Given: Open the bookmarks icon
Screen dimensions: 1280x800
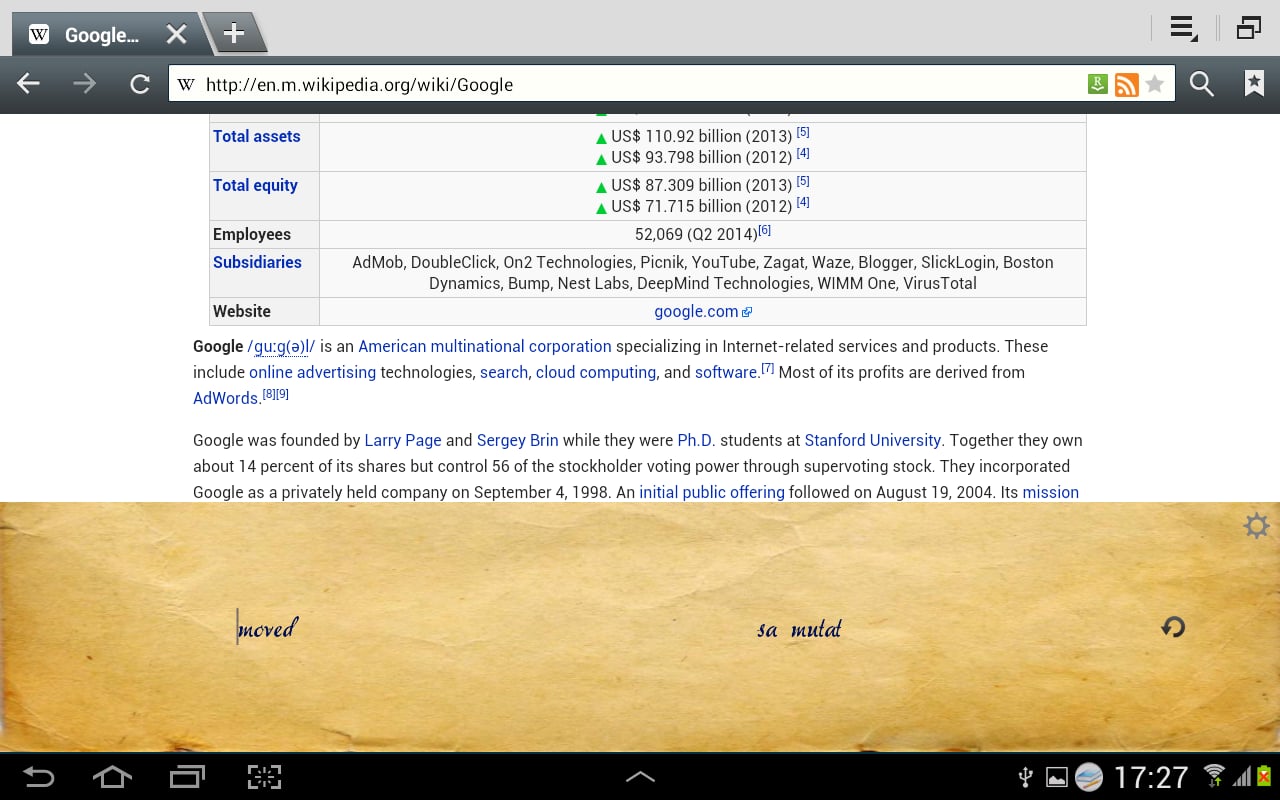Looking at the screenshot, I should 1253,84.
